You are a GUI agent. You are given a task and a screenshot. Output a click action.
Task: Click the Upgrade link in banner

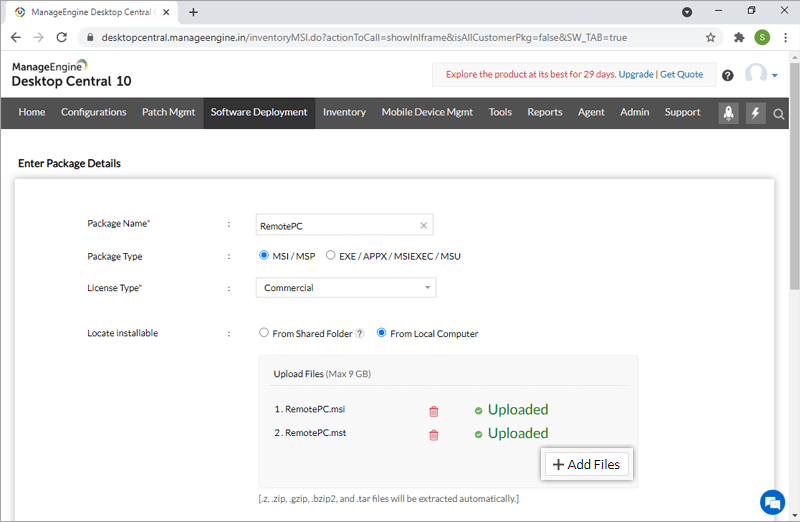(x=636, y=74)
